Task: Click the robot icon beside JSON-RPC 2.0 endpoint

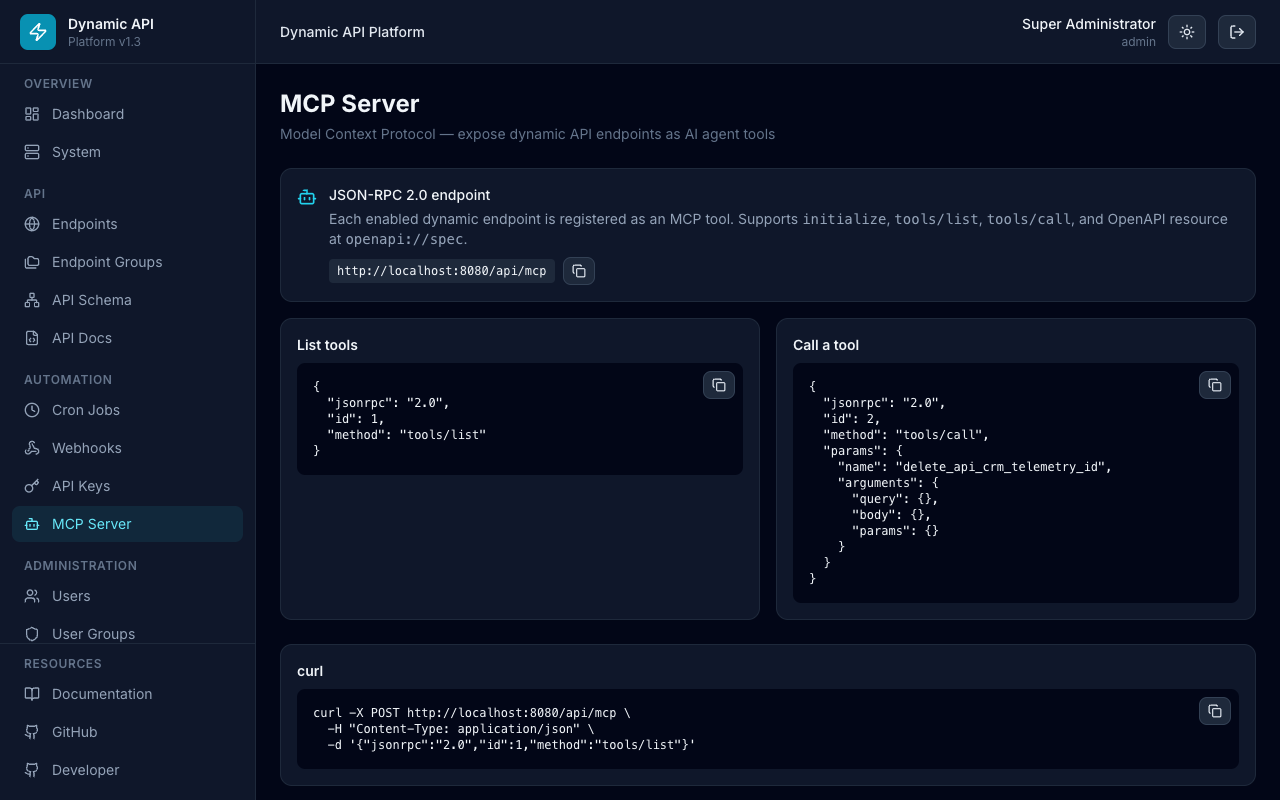Action: tap(307, 197)
